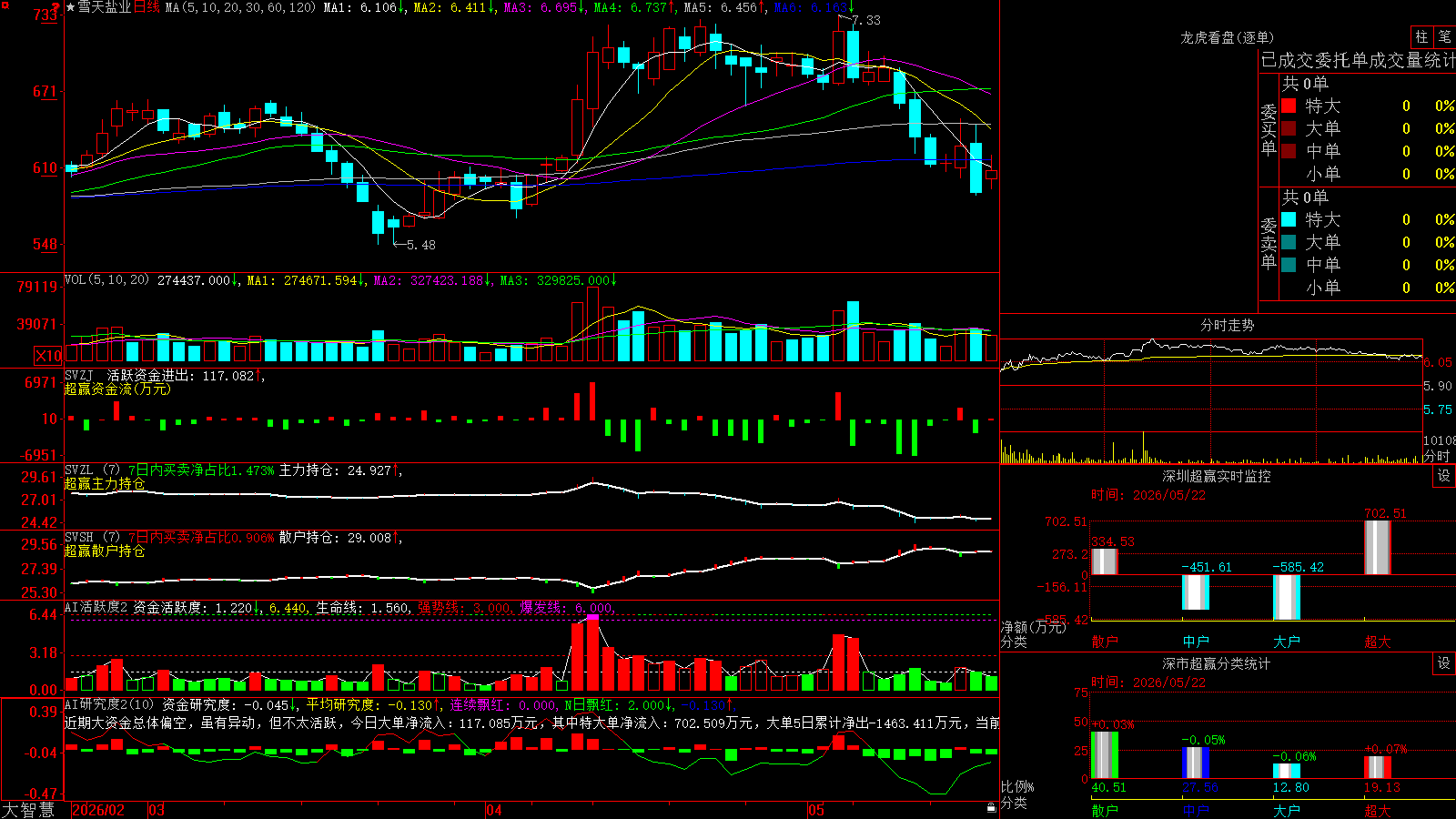Click the teal 大单 sell-order swatch
The image size is (1456, 819).
coord(1289,242)
